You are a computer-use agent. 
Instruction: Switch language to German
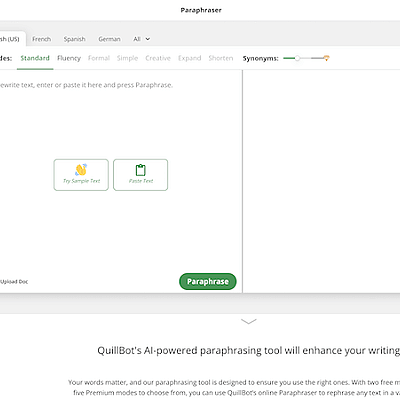[x=109, y=39]
